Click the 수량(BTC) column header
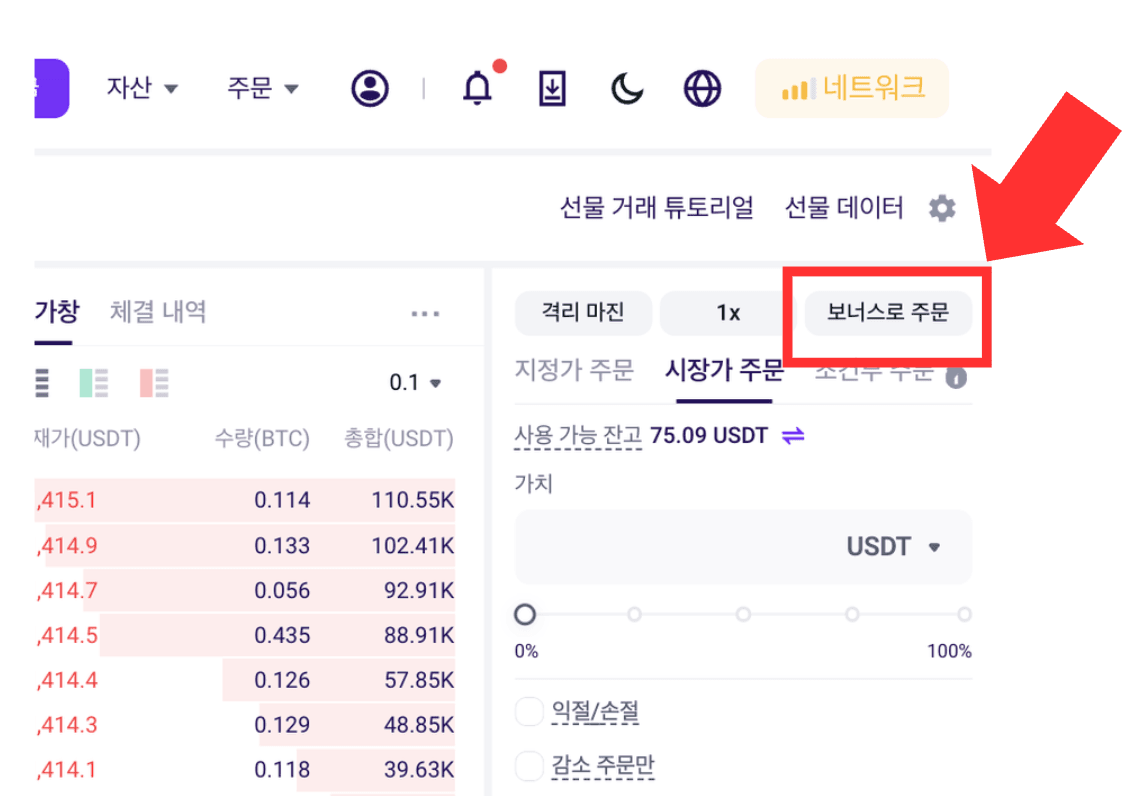 (262, 438)
